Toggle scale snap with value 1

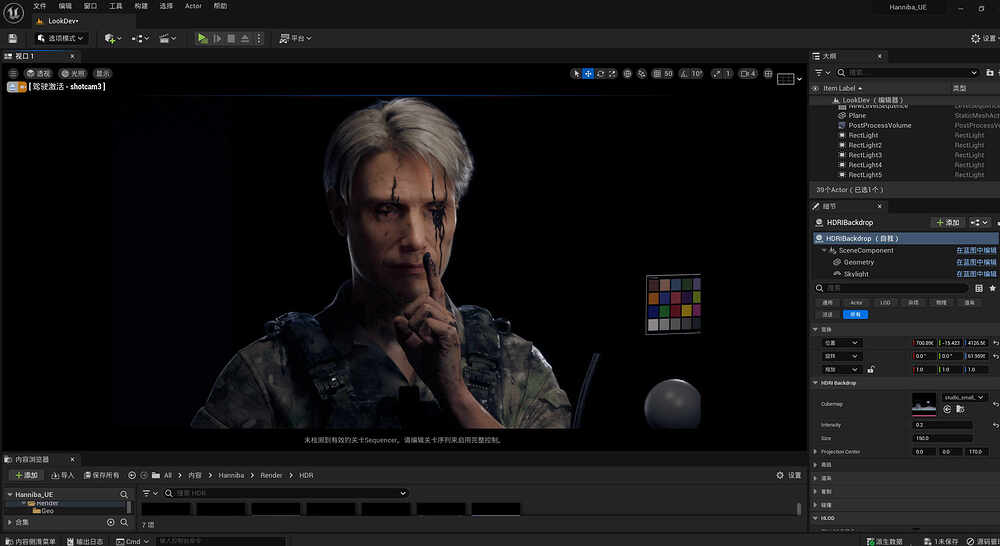(x=722, y=73)
